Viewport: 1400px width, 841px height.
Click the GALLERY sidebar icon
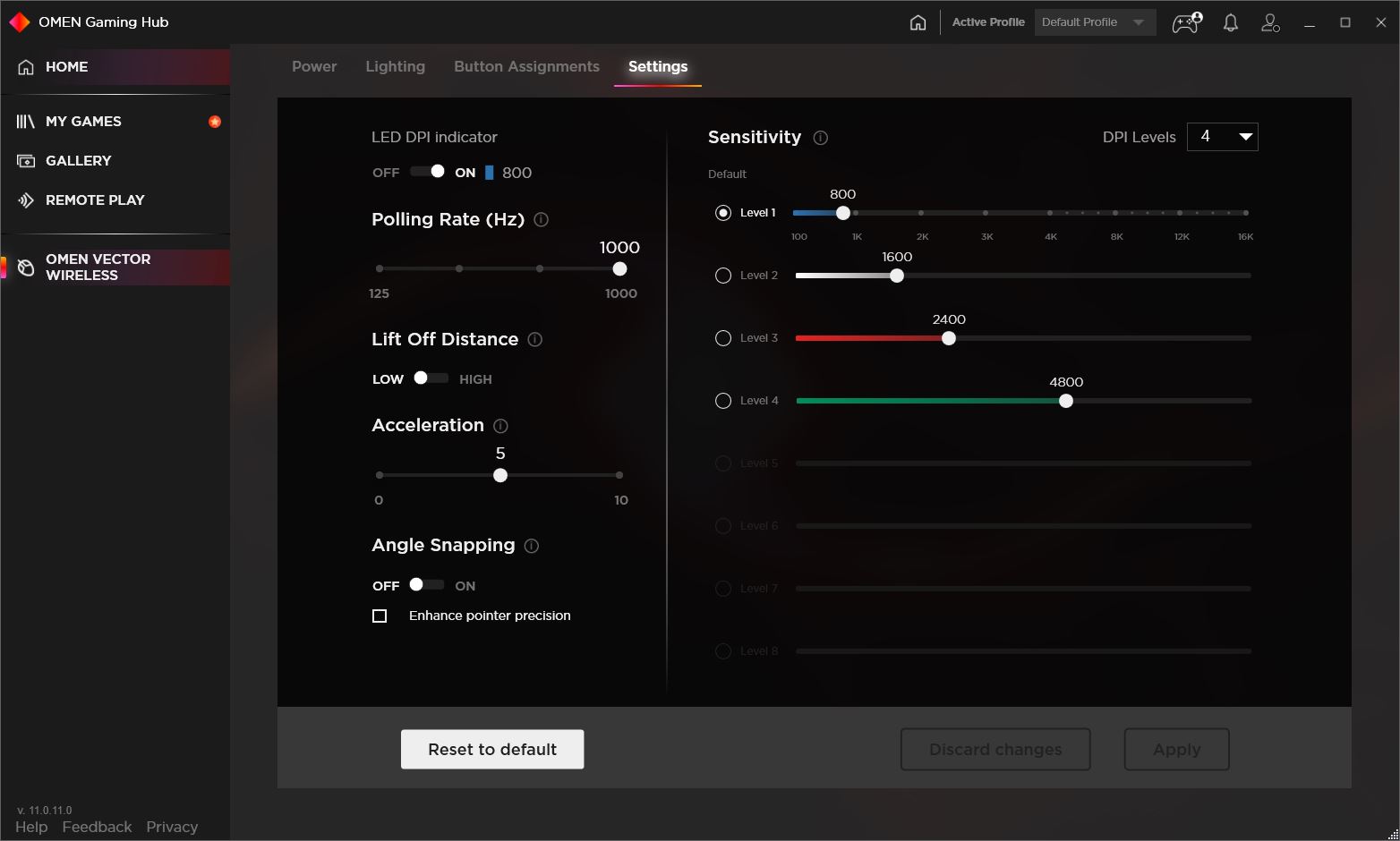pos(26,161)
